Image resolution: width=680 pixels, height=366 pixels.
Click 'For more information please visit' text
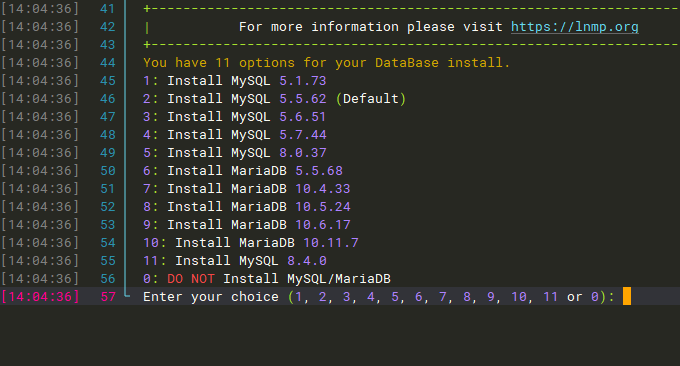(x=370, y=27)
